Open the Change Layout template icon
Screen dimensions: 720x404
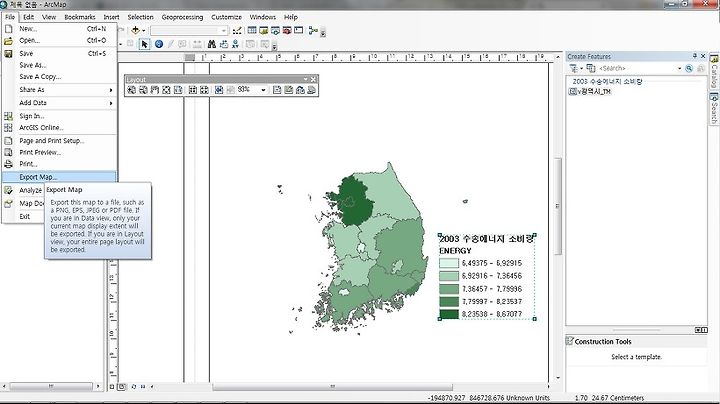tap(300, 90)
